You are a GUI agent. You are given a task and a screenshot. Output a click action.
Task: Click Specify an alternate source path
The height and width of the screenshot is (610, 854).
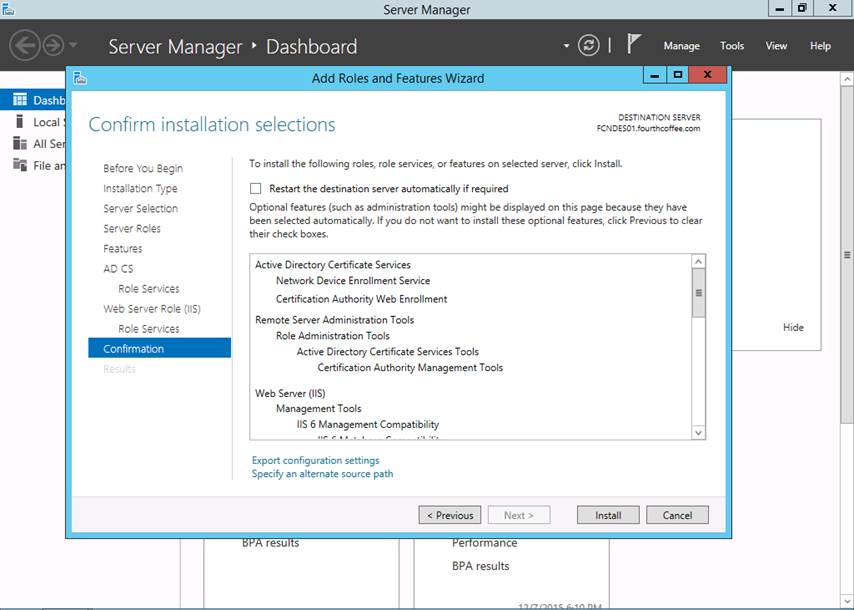click(x=322, y=474)
